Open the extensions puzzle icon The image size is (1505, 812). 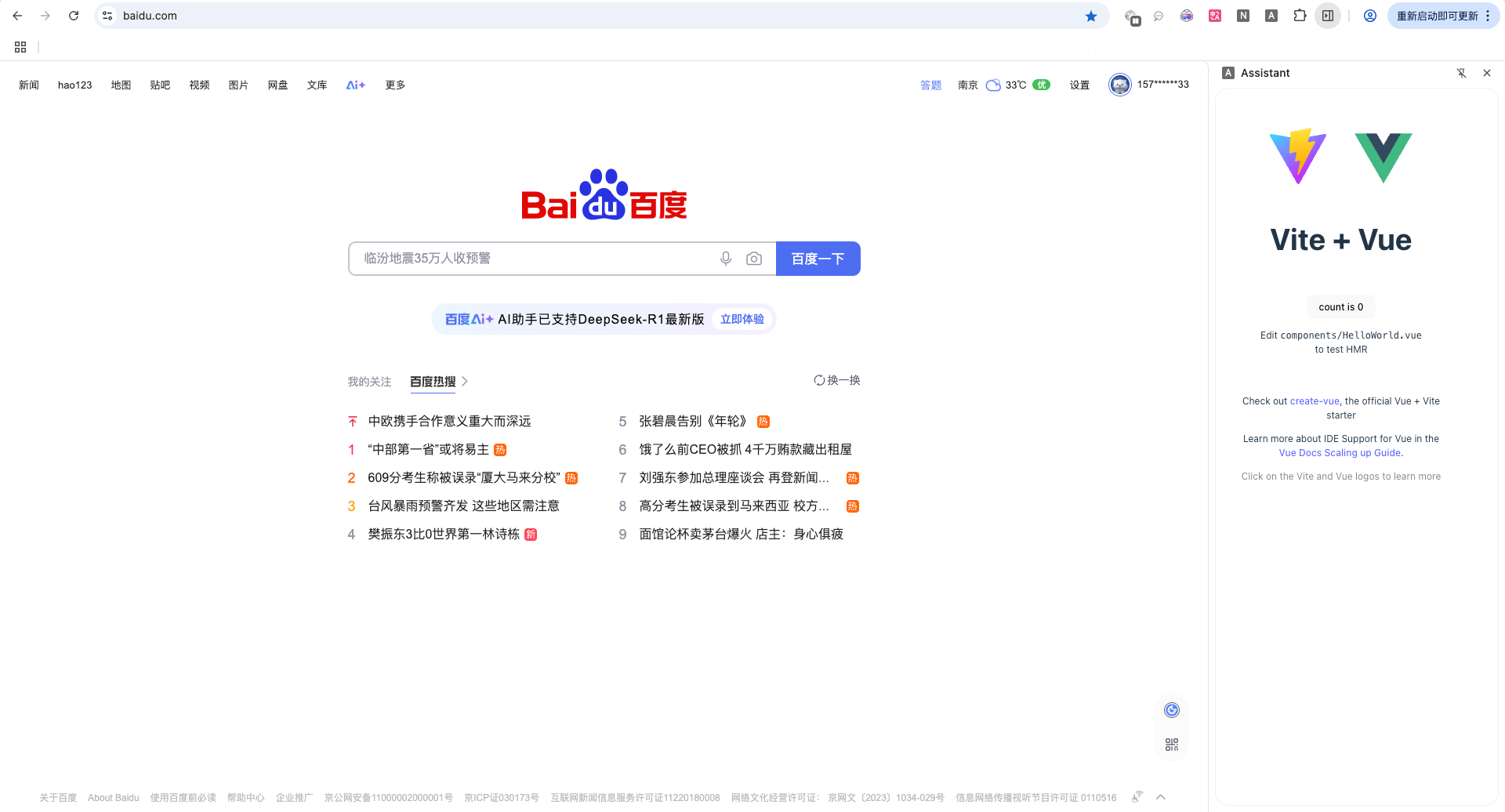tap(1300, 16)
